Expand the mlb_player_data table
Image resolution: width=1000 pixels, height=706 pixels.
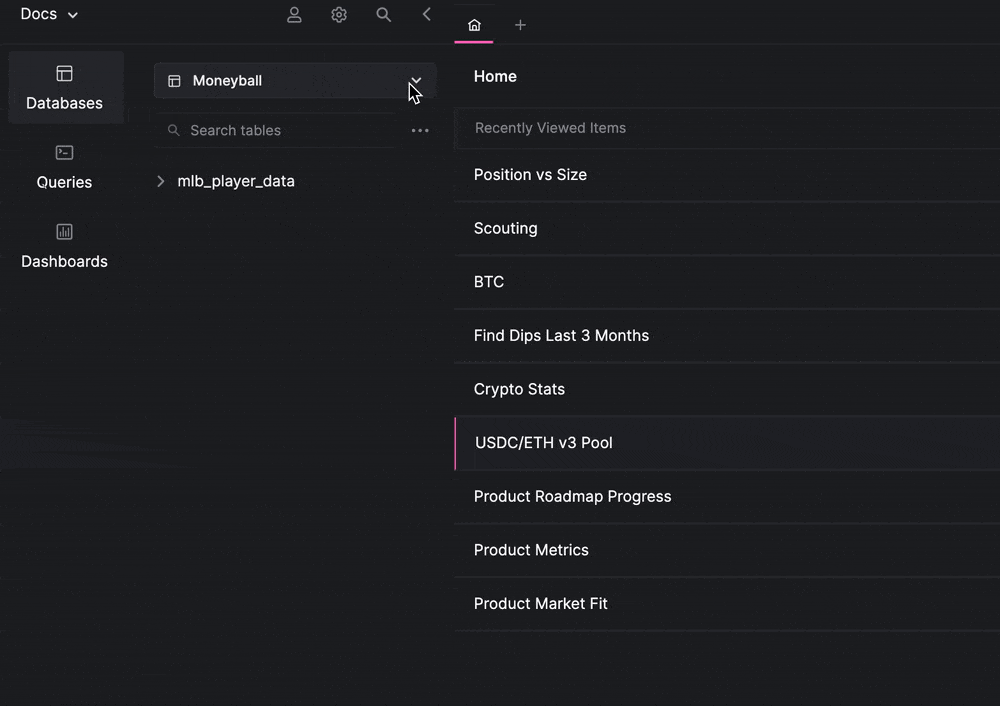(x=161, y=181)
